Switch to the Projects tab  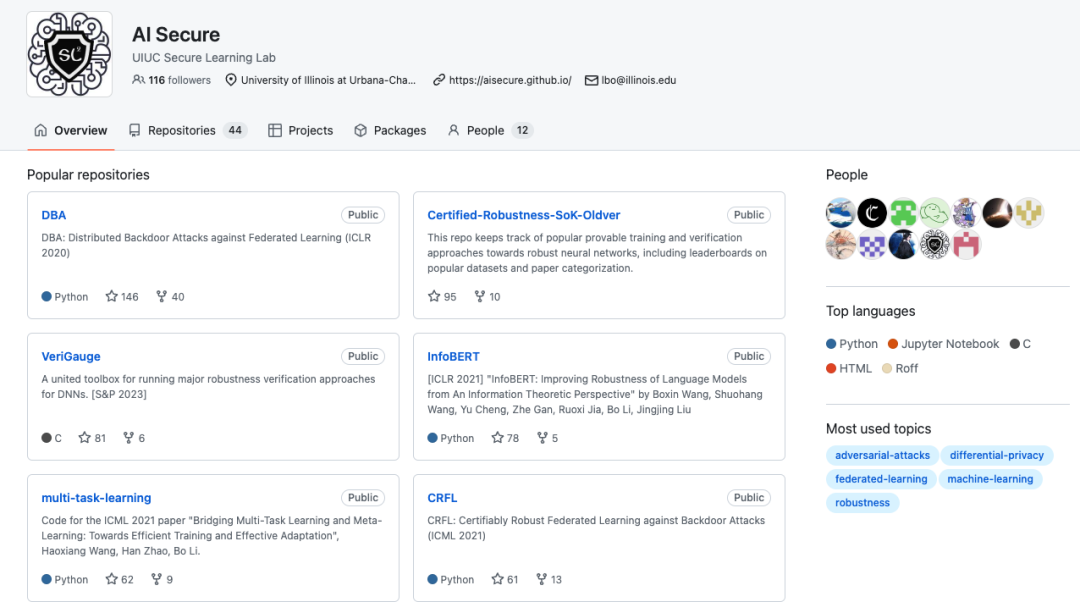pos(300,130)
